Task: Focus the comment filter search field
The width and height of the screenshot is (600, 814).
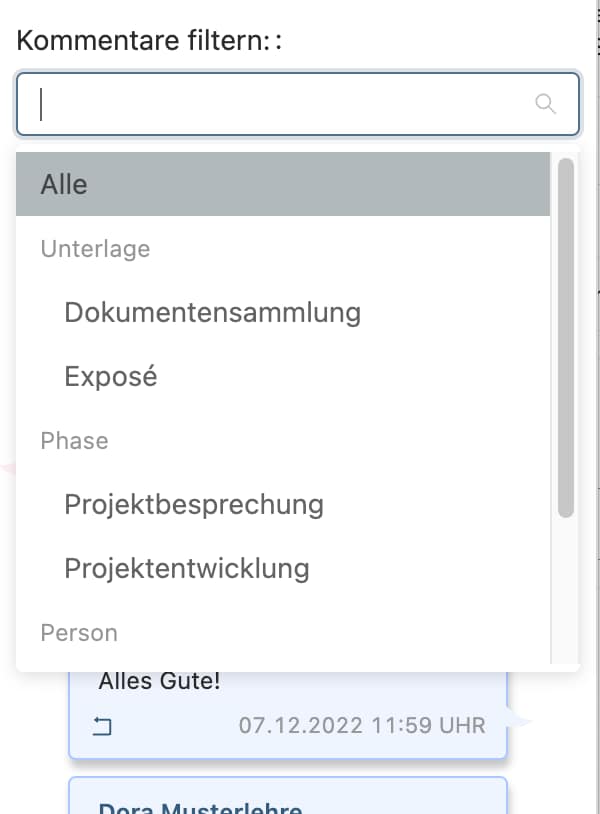Action: tap(280, 104)
